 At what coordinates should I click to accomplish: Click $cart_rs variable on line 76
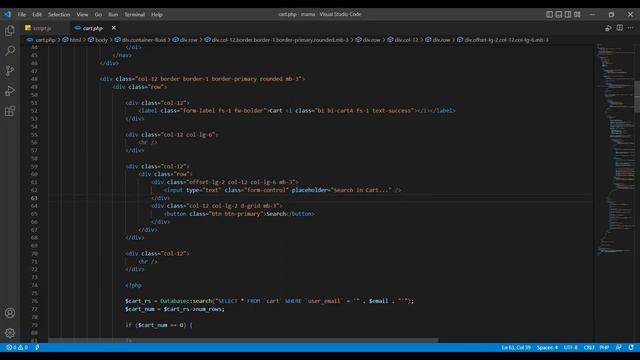click(x=138, y=301)
